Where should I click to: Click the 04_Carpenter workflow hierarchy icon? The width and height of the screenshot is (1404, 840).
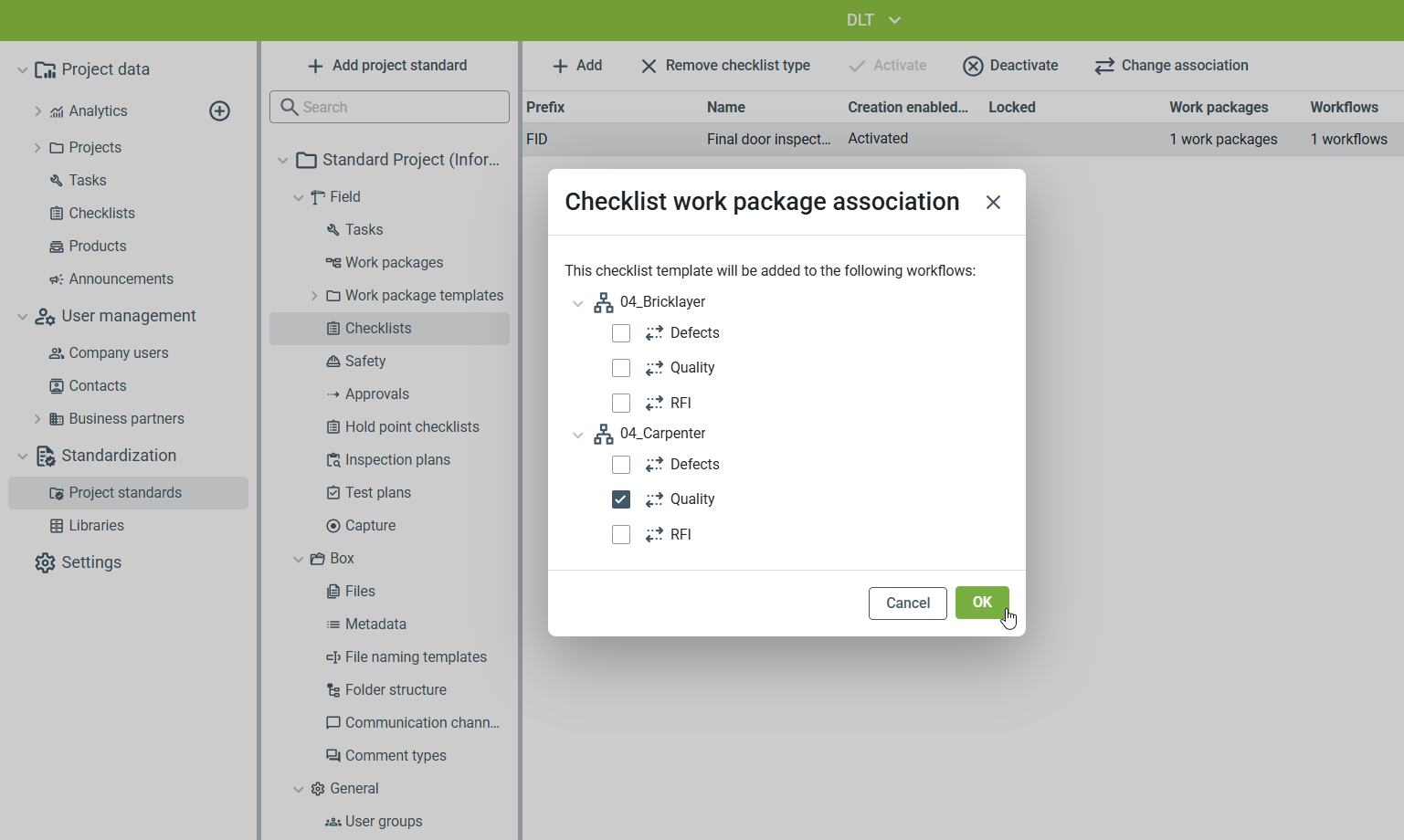604,434
